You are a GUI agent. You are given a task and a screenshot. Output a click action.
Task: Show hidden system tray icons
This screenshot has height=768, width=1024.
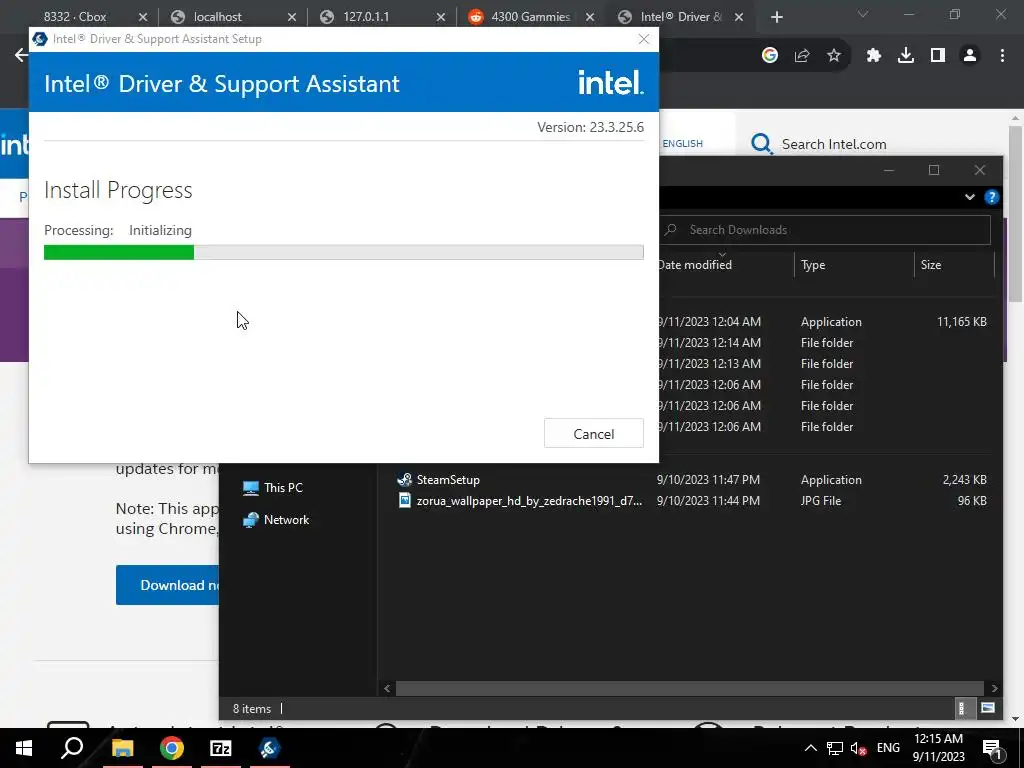click(x=810, y=748)
